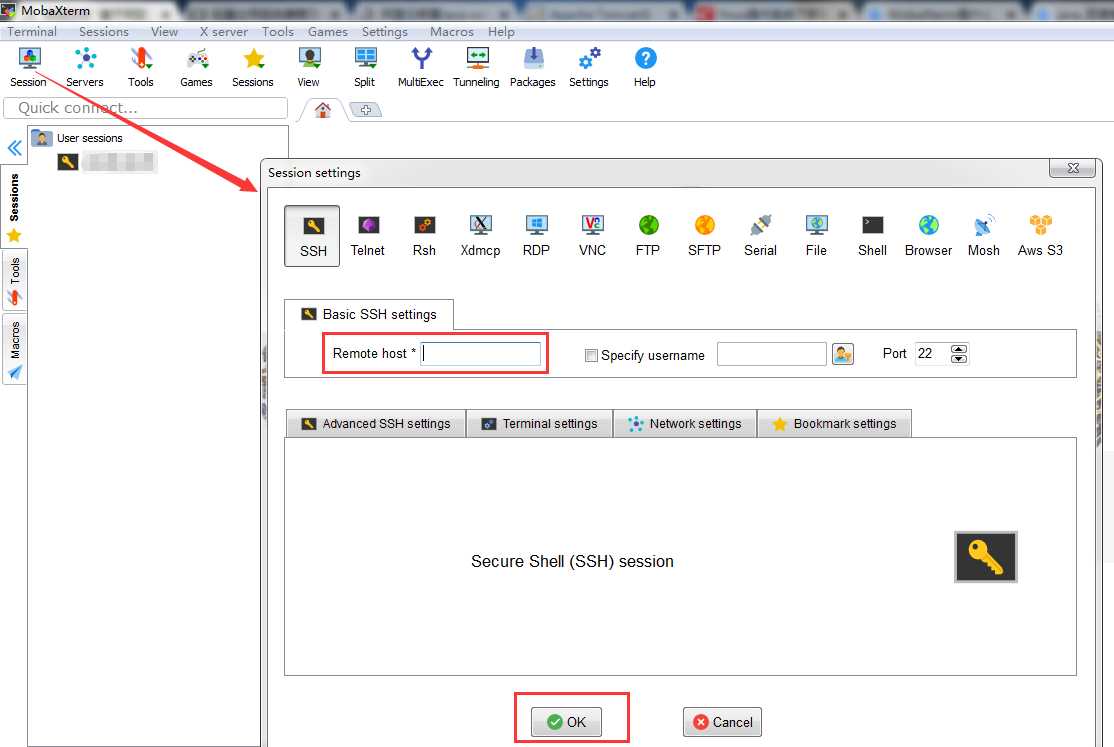Switch to Bookmark settings tab

(x=834, y=424)
